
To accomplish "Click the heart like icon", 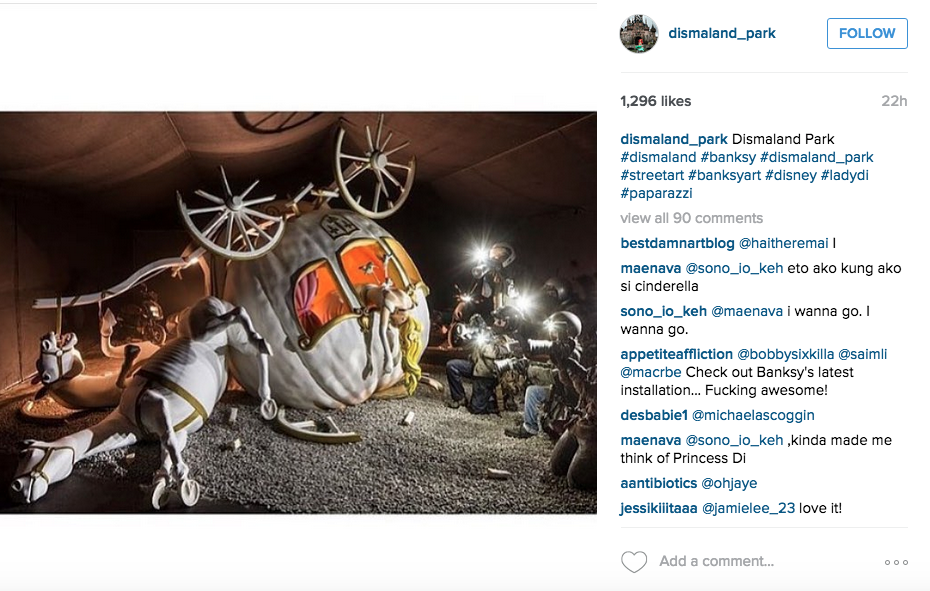I will [x=633, y=561].
